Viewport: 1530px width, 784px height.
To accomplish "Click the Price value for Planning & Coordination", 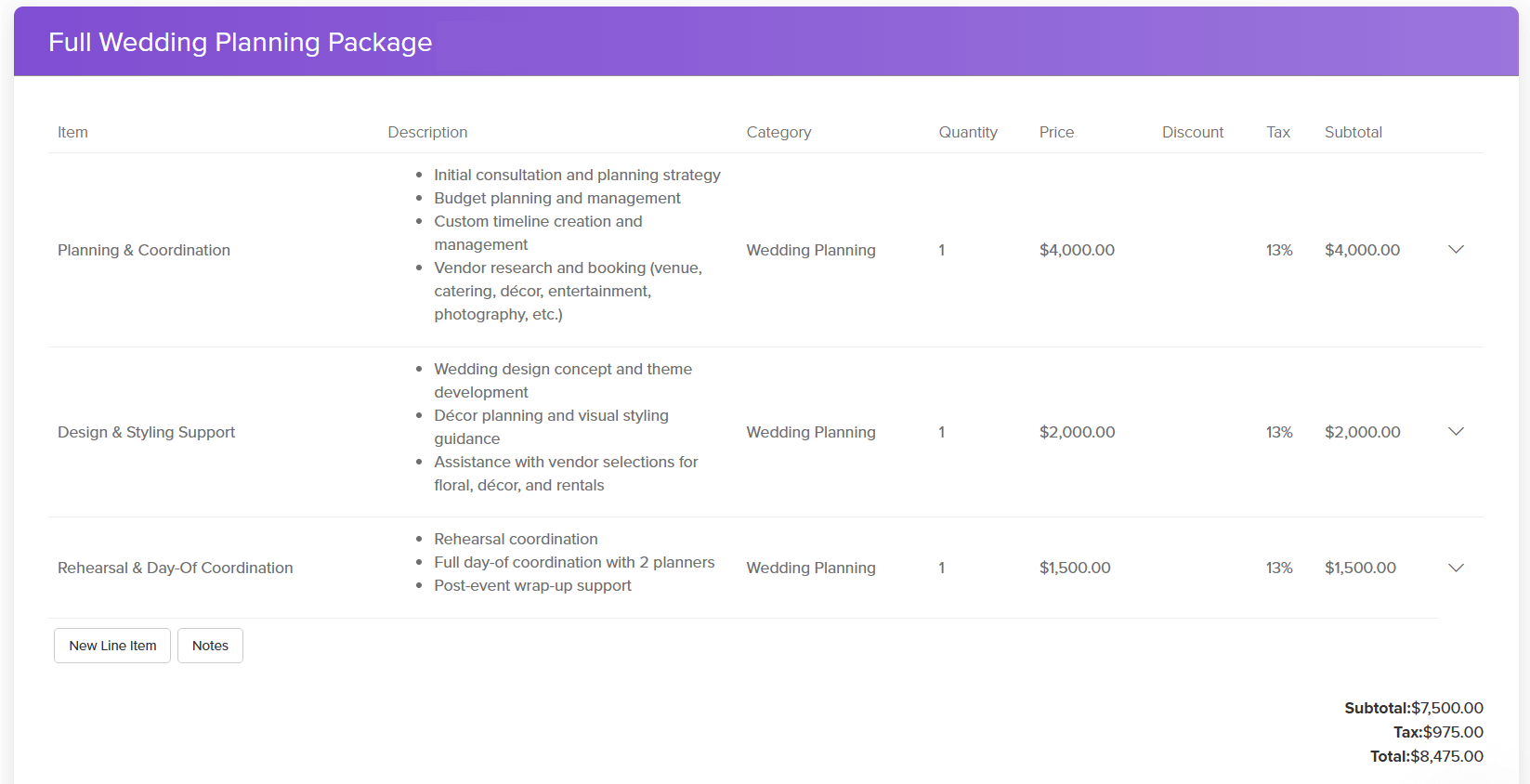I will click(x=1077, y=250).
